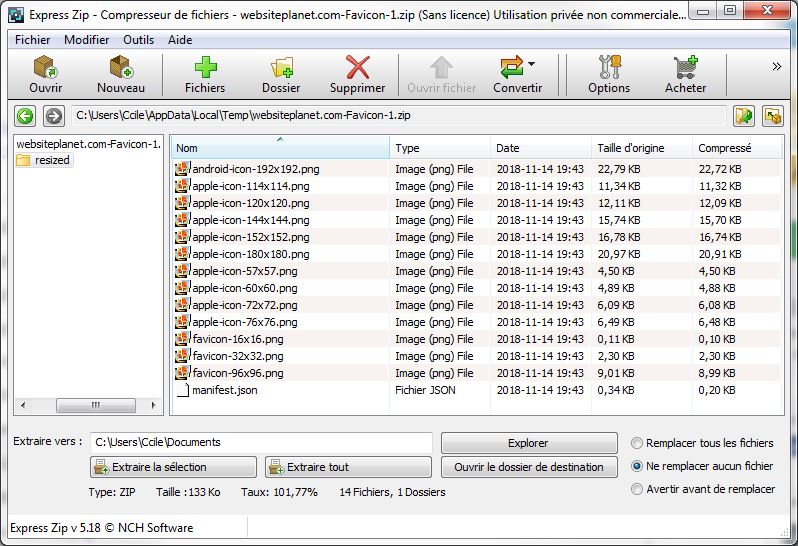The image size is (798, 546).
Task: Select 'Remplacer tous les fichiers' radio button
Action: tap(637, 443)
